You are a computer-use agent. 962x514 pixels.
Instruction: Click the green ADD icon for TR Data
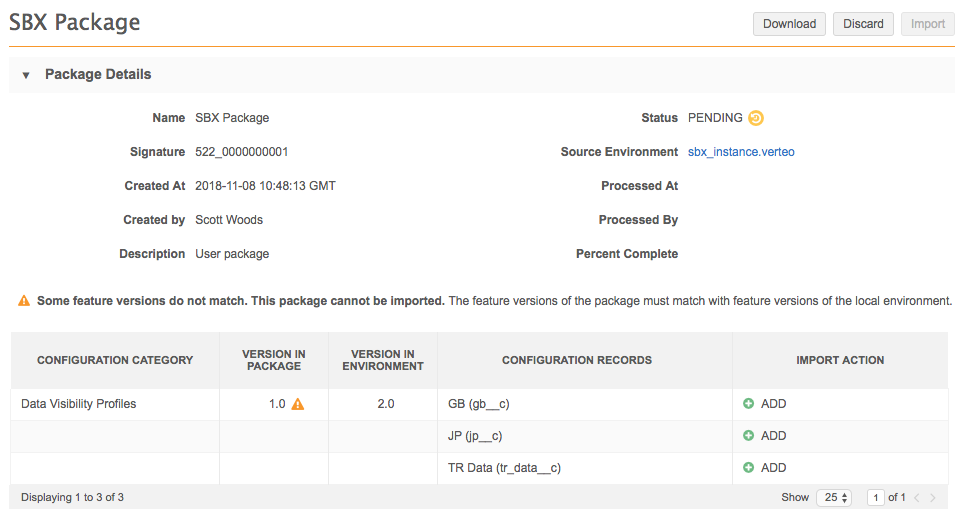[x=748, y=468]
